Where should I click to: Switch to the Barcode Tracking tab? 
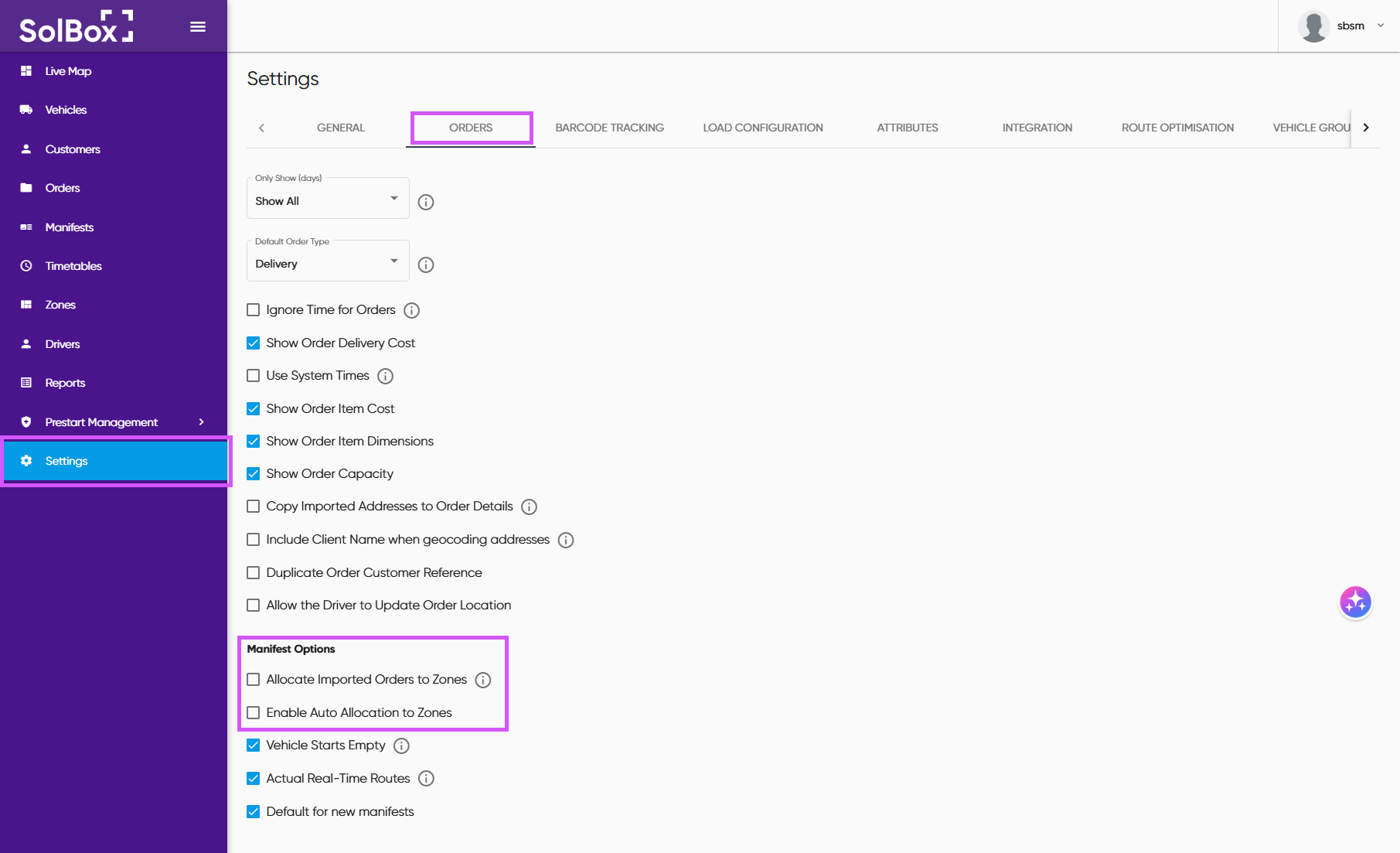(x=609, y=128)
